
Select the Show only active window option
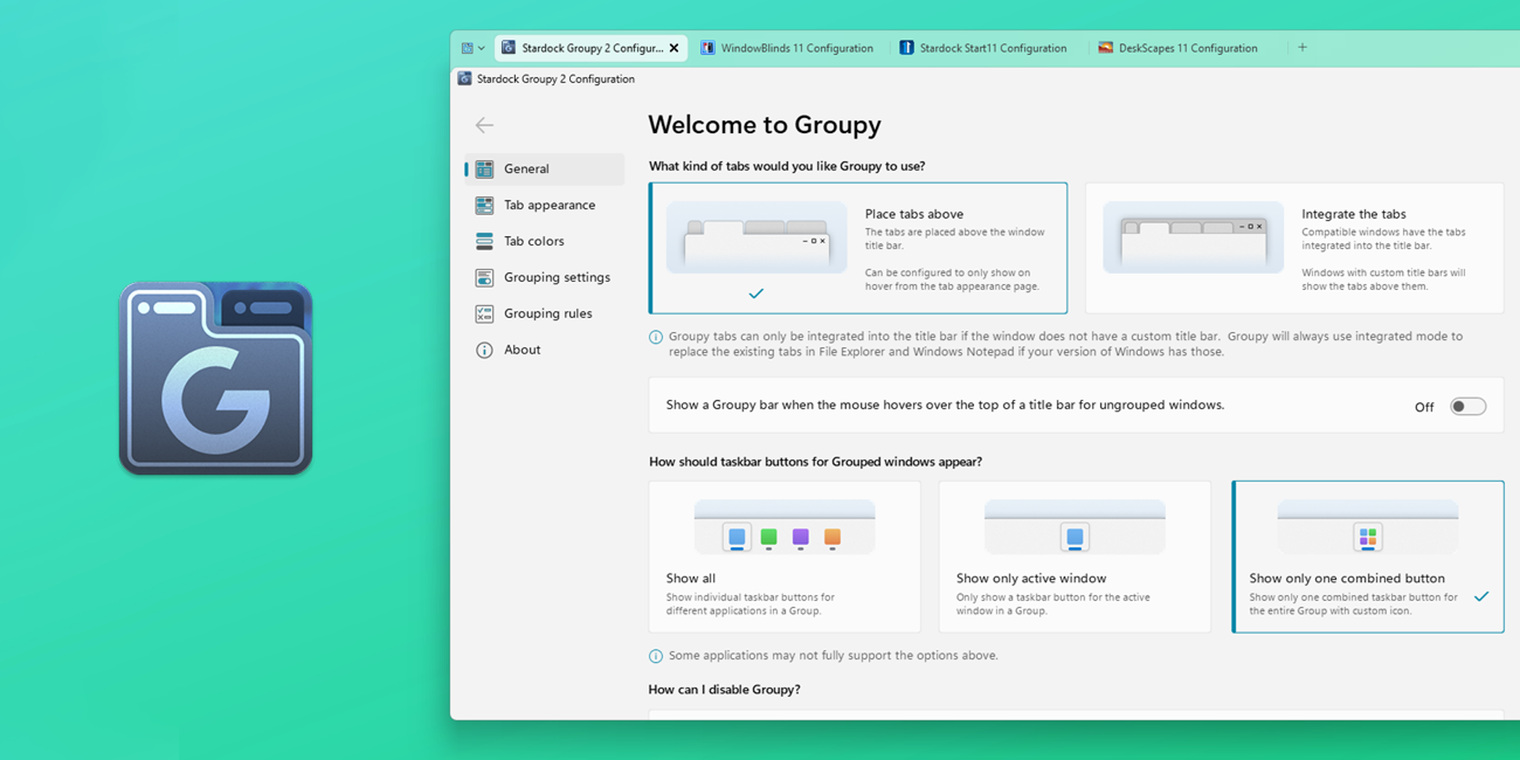click(1074, 556)
